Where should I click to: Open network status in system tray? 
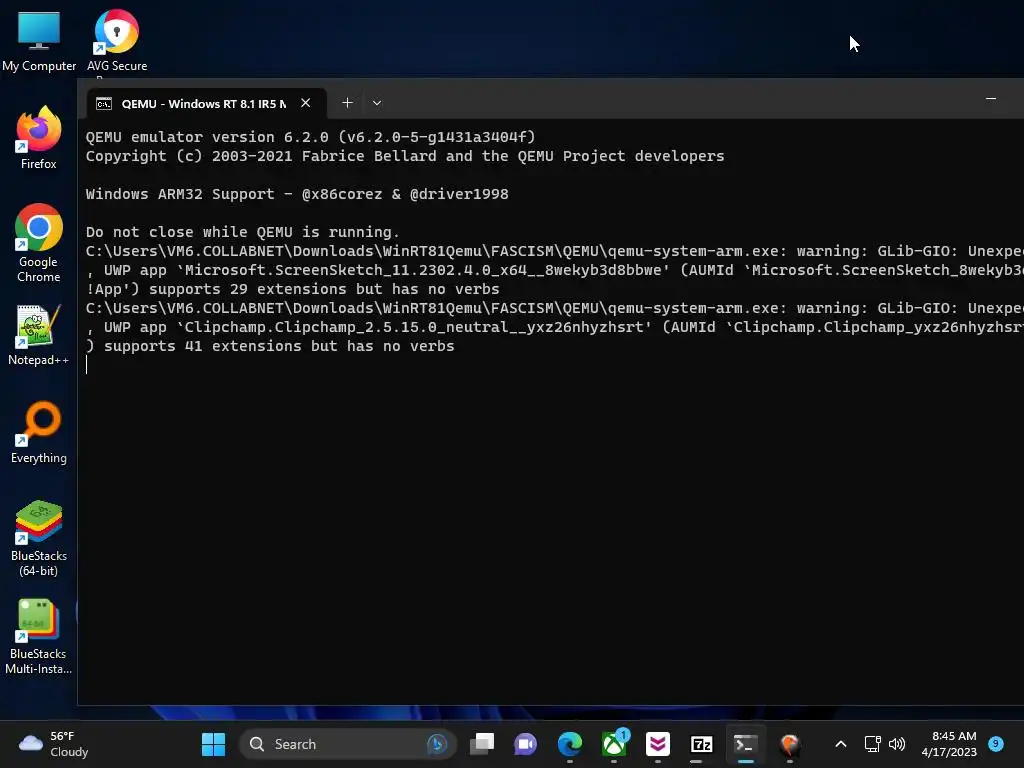(872, 744)
